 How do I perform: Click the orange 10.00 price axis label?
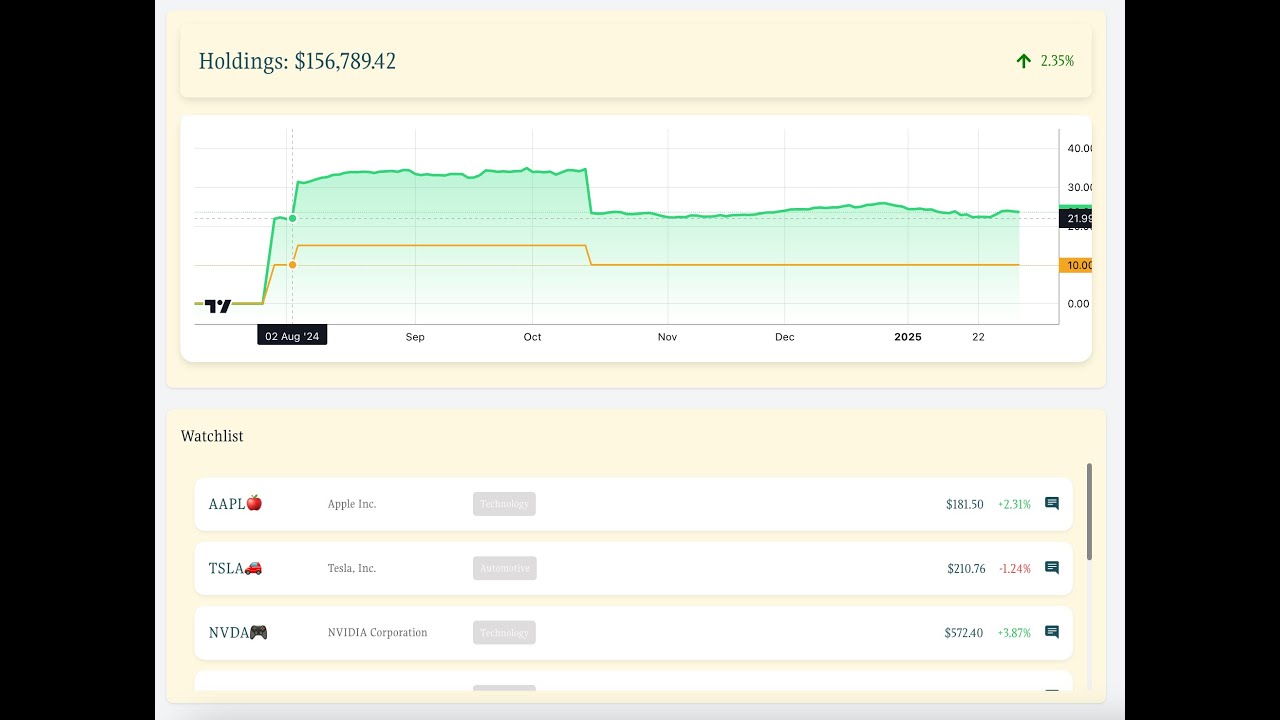pos(1075,265)
